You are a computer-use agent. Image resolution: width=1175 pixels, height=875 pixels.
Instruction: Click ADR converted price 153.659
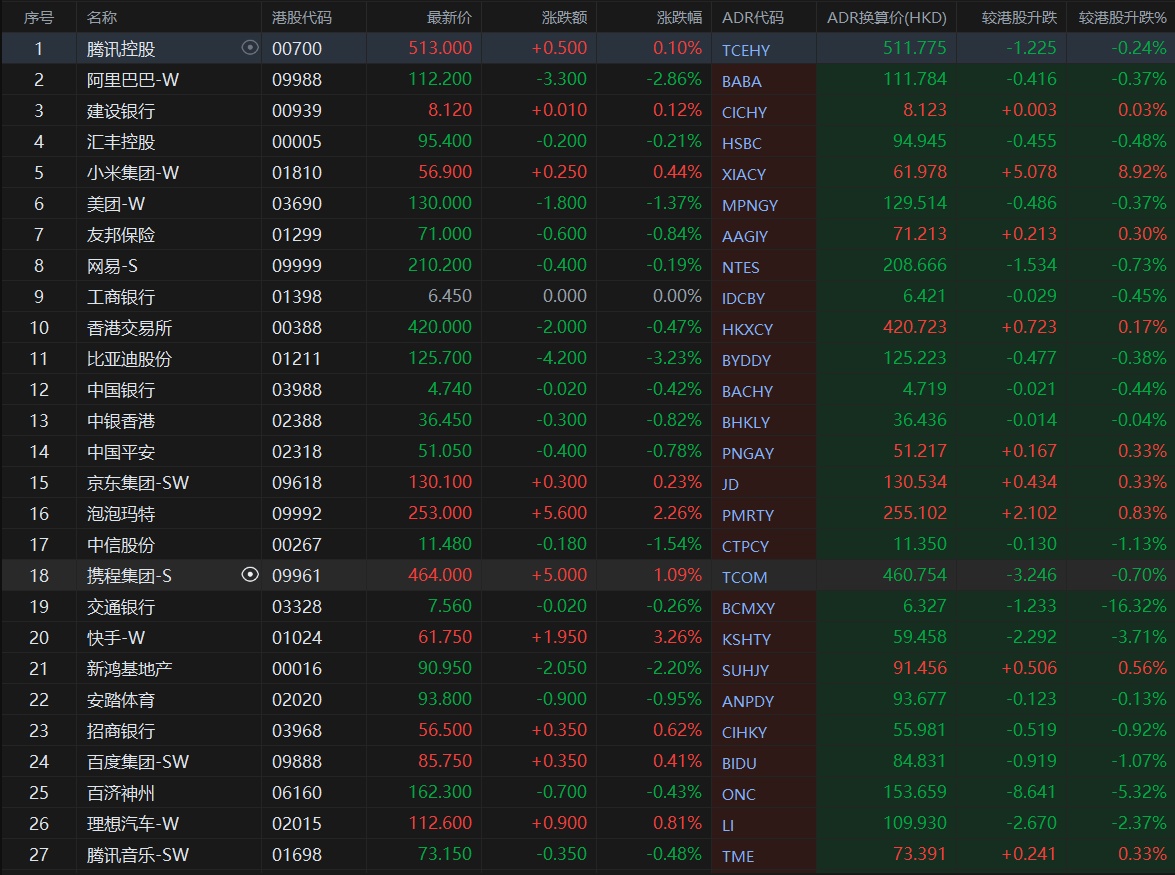915,792
